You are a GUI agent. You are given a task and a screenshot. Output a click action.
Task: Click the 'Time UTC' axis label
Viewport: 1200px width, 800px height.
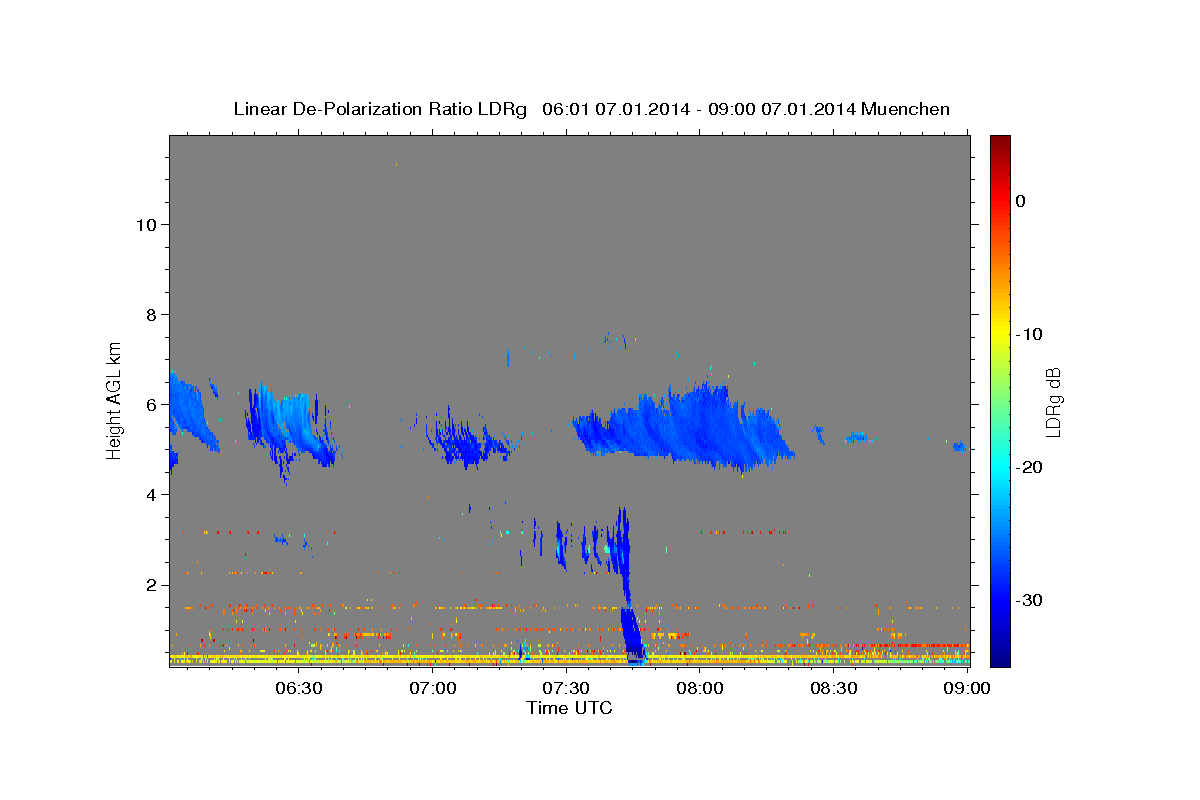(x=569, y=708)
